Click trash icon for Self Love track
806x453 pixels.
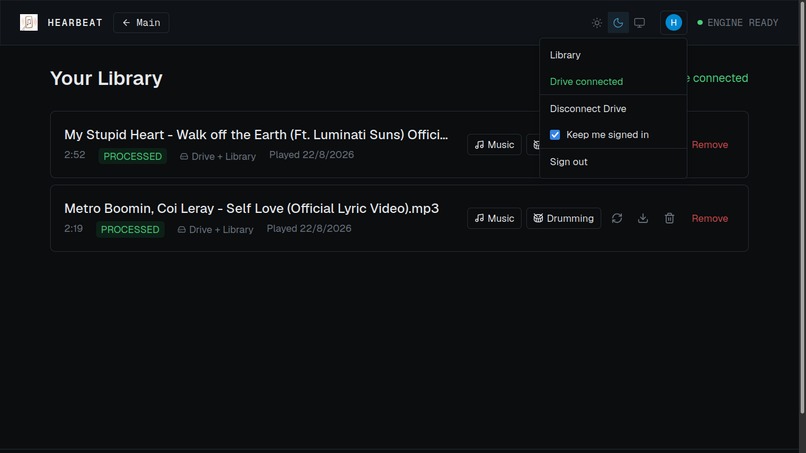click(669, 218)
